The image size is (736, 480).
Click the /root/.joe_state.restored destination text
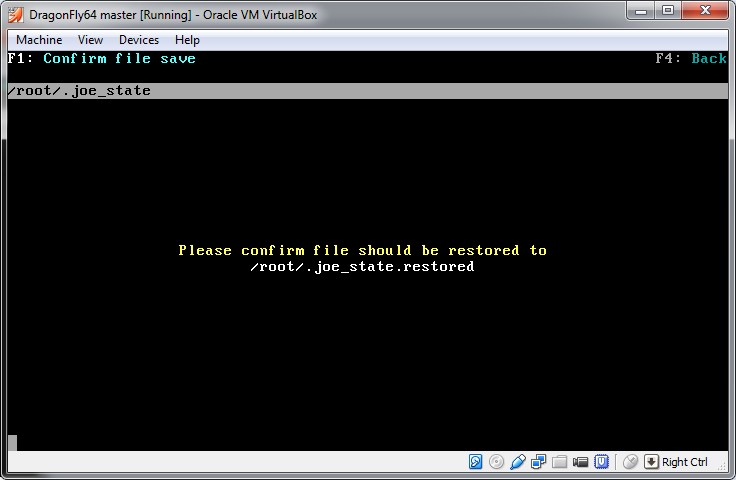click(x=362, y=267)
